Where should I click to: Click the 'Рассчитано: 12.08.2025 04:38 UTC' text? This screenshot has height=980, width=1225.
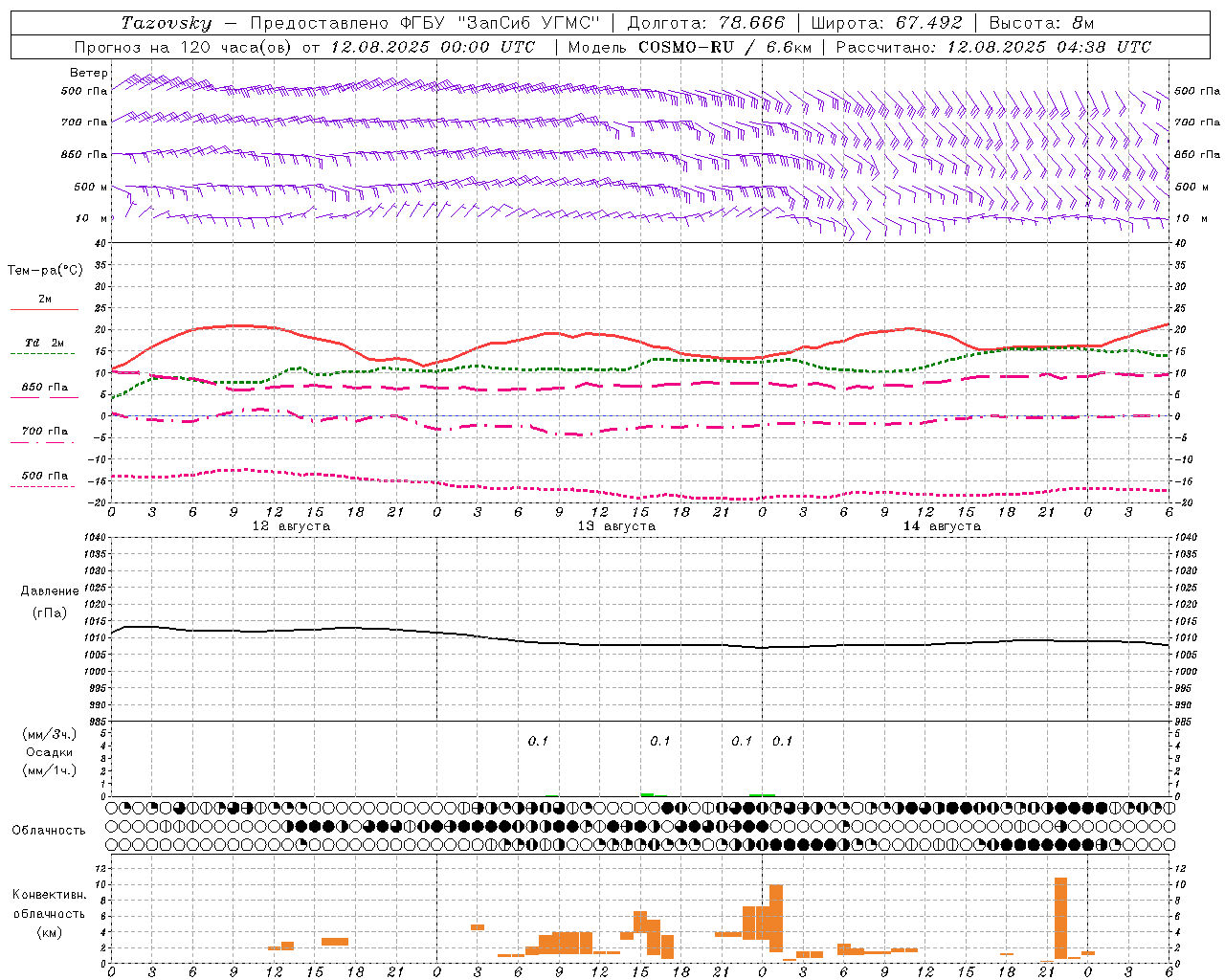pyautogui.click(x=993, y=47)
